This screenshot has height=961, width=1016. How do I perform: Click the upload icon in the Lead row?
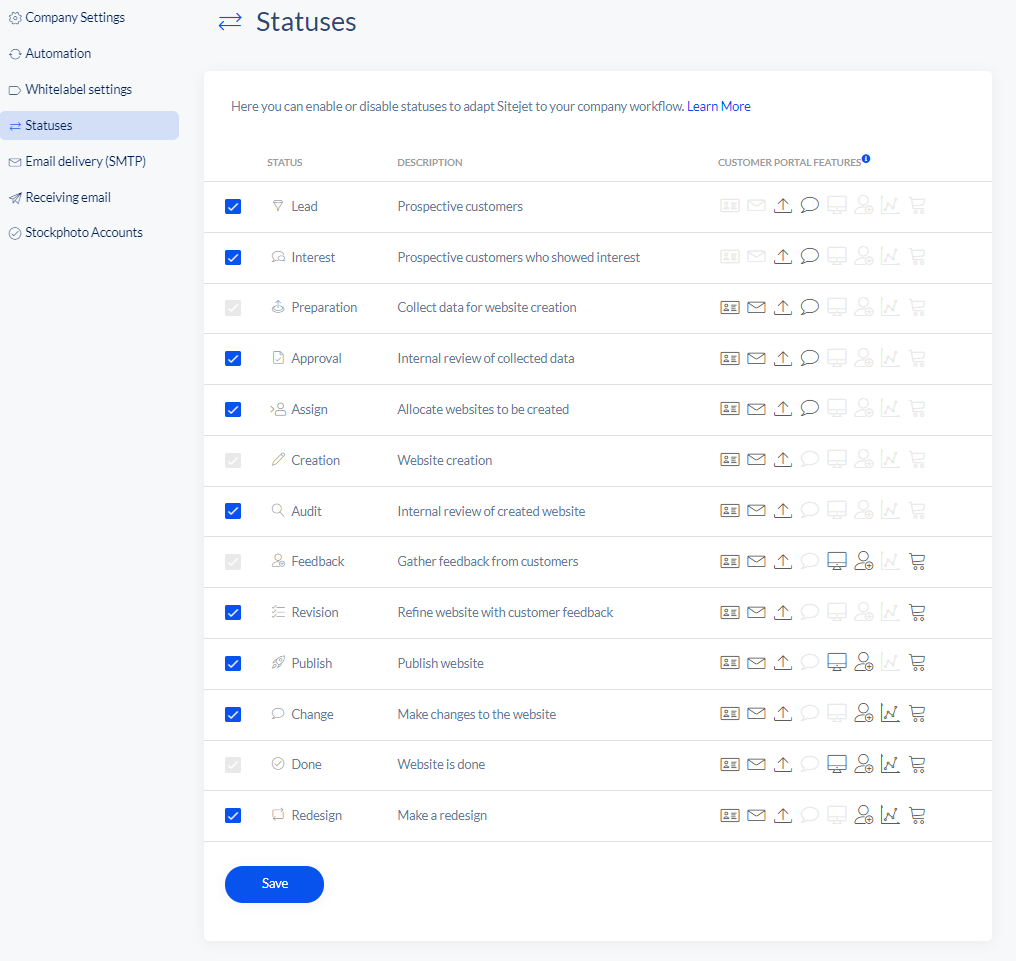click(x=783, y=206)
